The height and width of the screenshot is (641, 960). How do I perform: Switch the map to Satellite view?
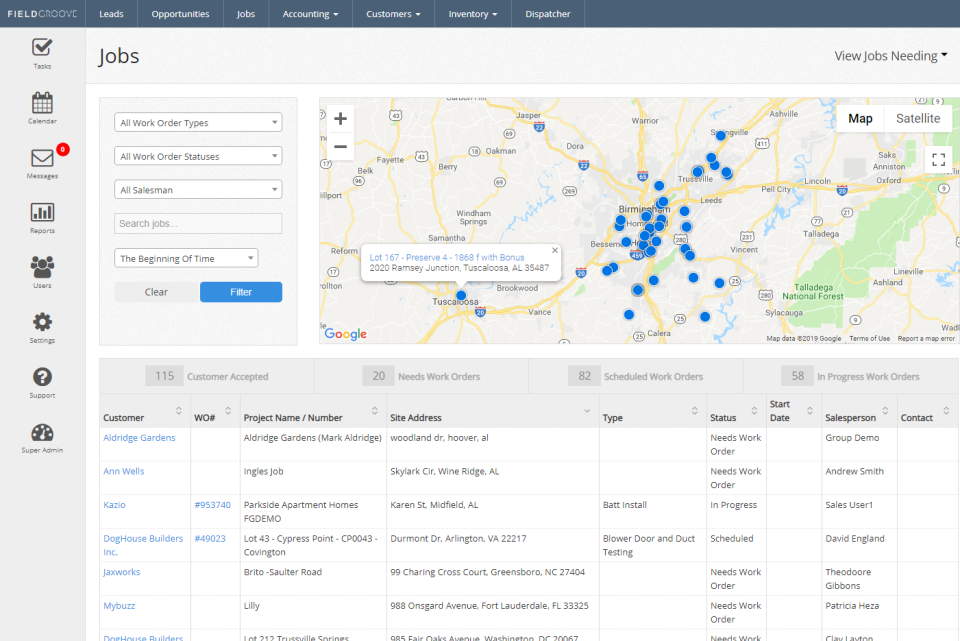click(x=917, y=118)
